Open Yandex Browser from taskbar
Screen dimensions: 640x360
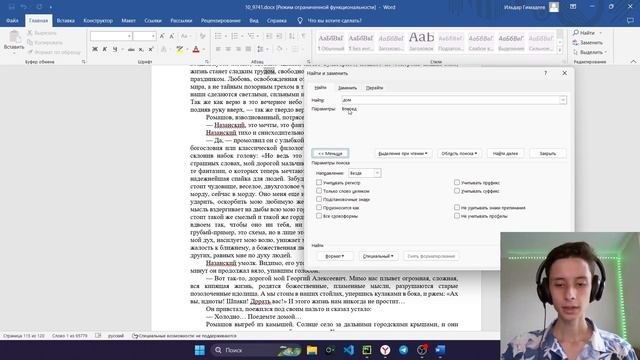click(x=385, y=350)
